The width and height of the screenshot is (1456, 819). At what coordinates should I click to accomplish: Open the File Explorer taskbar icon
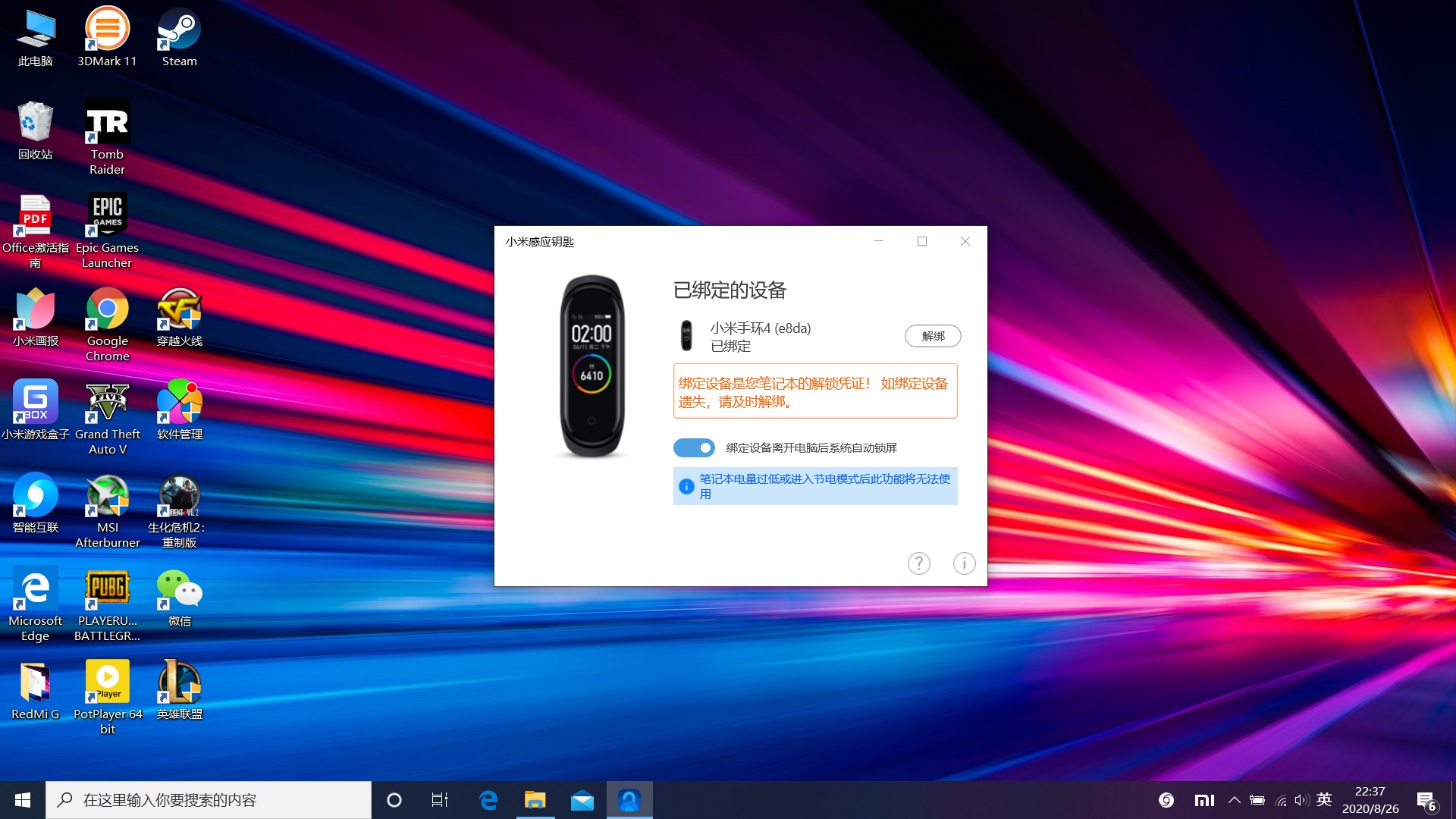pos(535,800)
